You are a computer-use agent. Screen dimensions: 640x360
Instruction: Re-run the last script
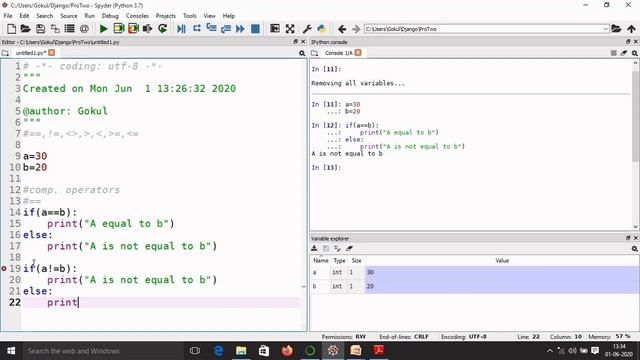[162, 29]
